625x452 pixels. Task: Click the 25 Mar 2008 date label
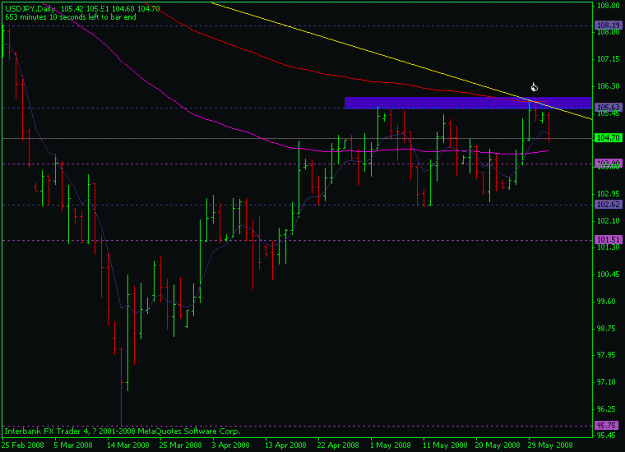tap(181, 445)
